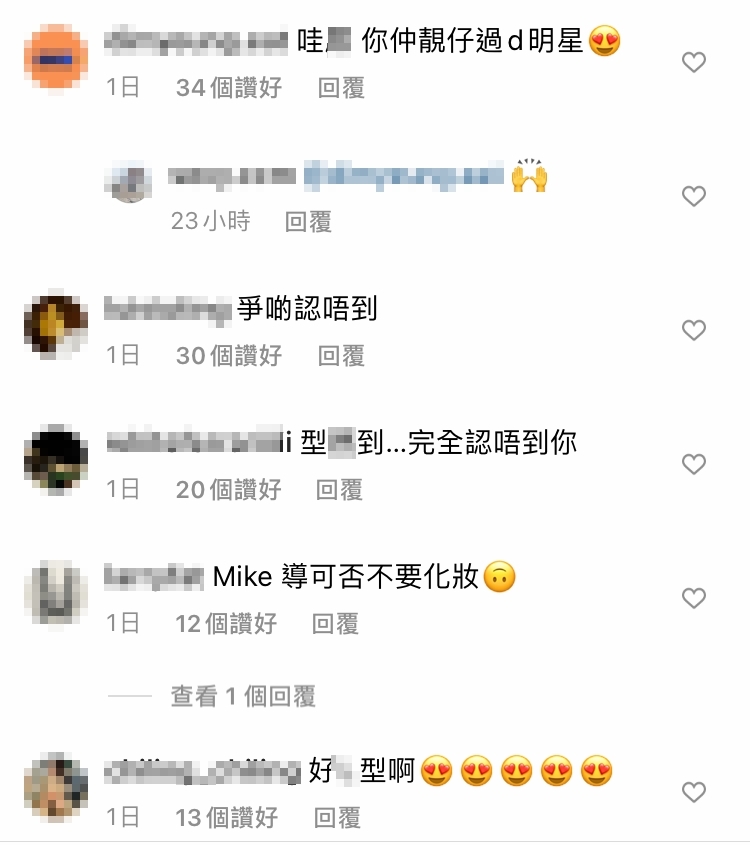This screenshot has height=845, width=750.
Task: Like the raised-hands emoji reply comment
Action: click(693, 196)
